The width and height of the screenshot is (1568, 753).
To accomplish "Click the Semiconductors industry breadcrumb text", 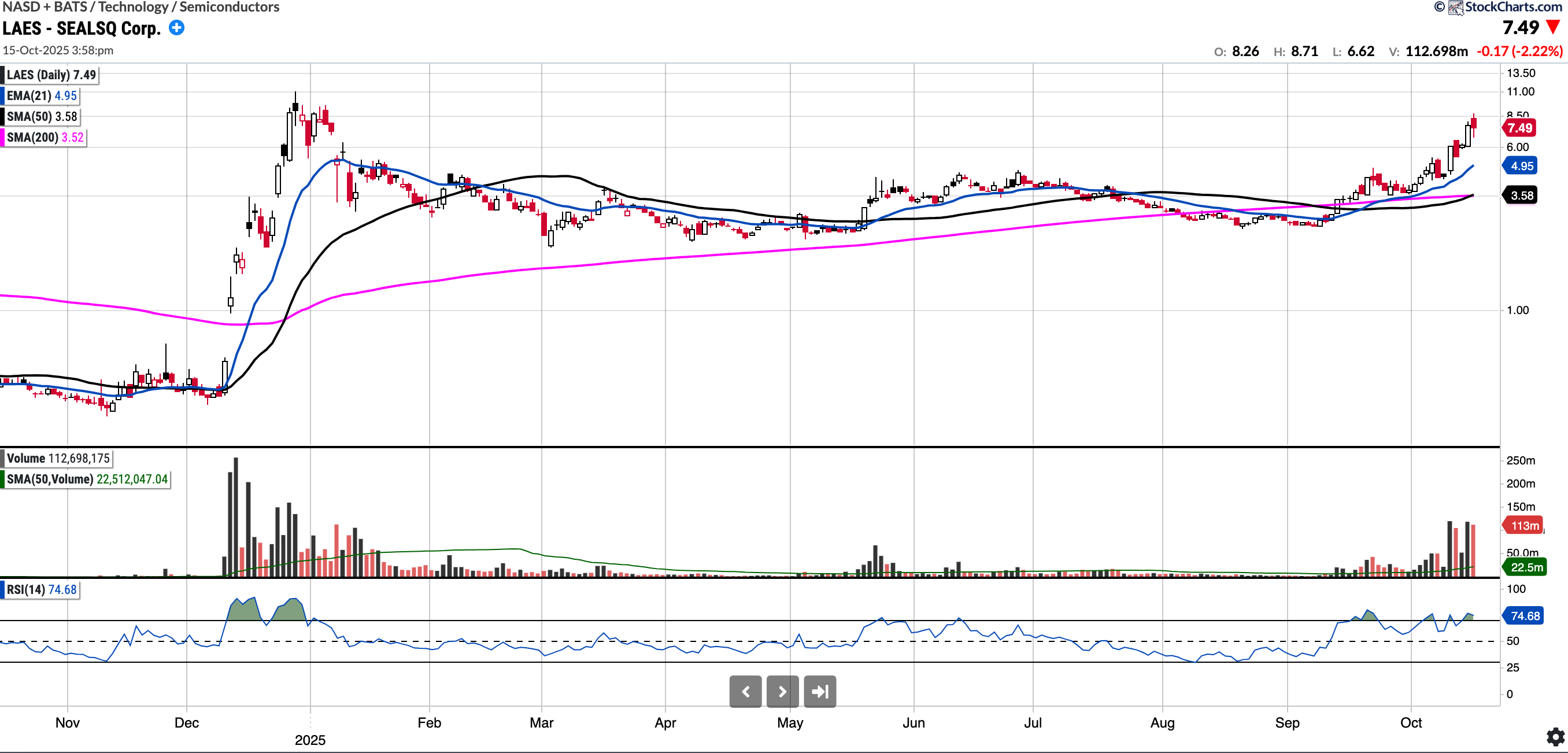I will (229, 8).
